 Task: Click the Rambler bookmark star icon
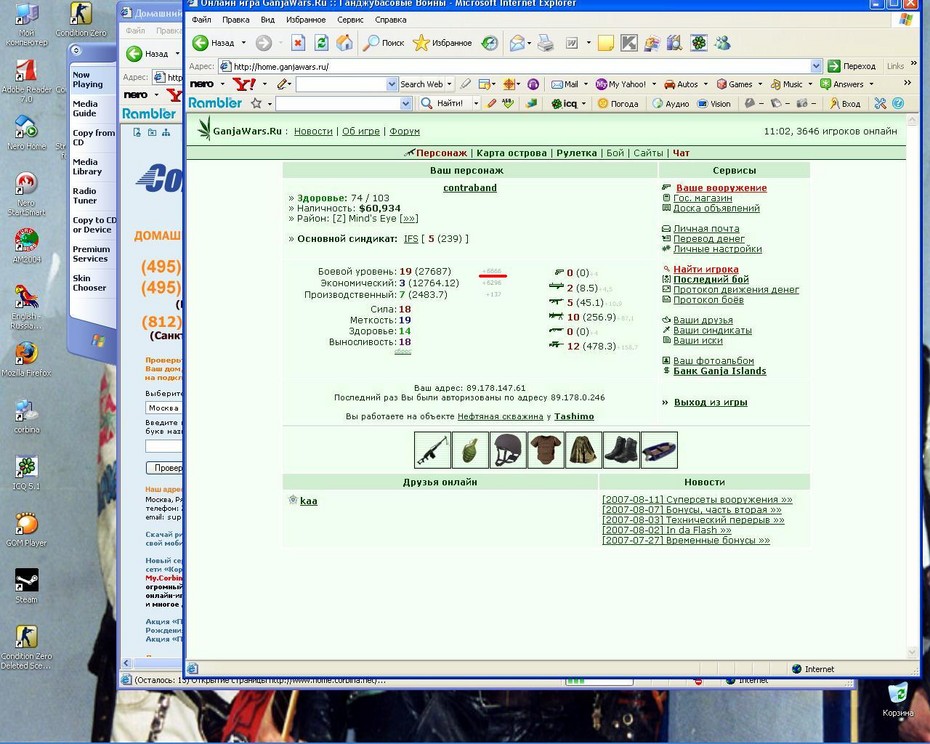(x=256, y=103)
